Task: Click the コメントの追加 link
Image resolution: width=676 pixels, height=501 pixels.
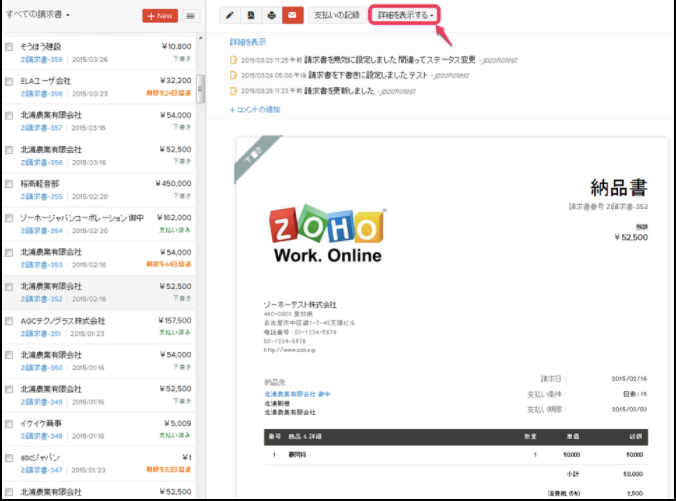Action: click(x=255, y=109)
